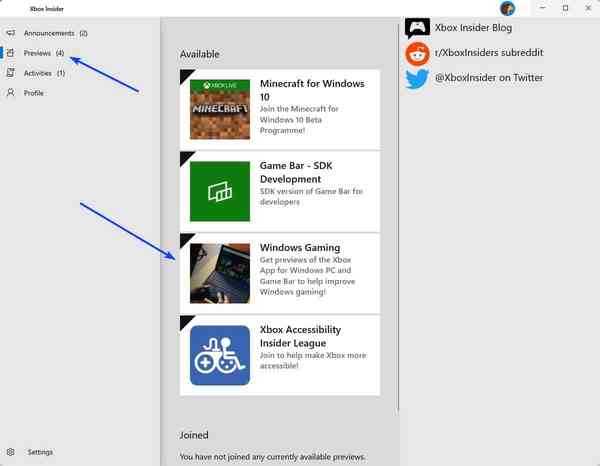Click the Settings gear icon

coord(11,452)
